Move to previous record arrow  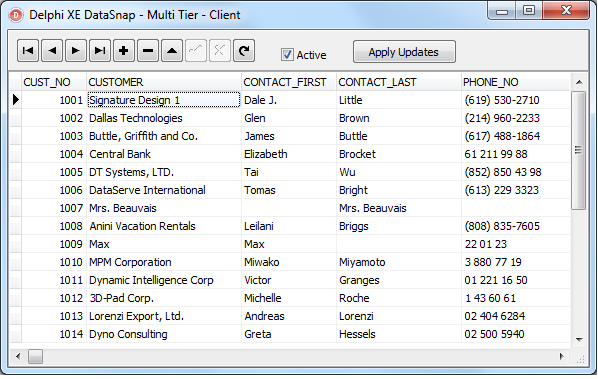52,51
